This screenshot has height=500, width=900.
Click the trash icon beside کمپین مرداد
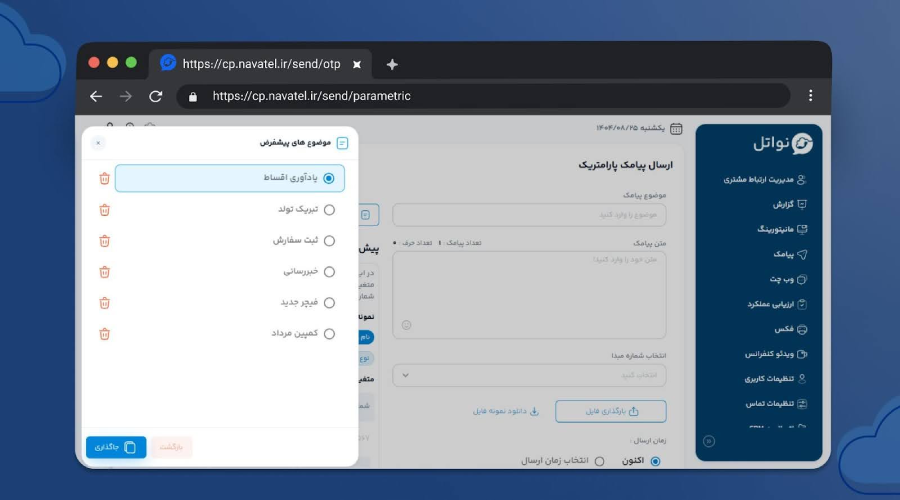(x=104, y=334)
